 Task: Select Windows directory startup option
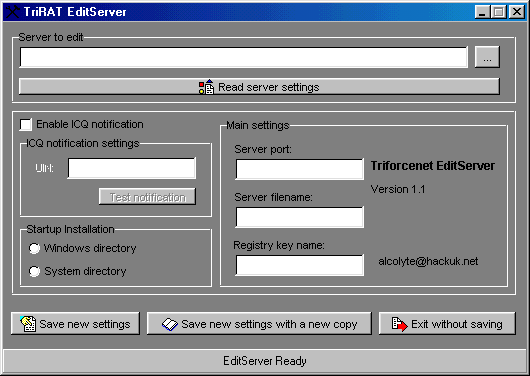coord(34,249)
